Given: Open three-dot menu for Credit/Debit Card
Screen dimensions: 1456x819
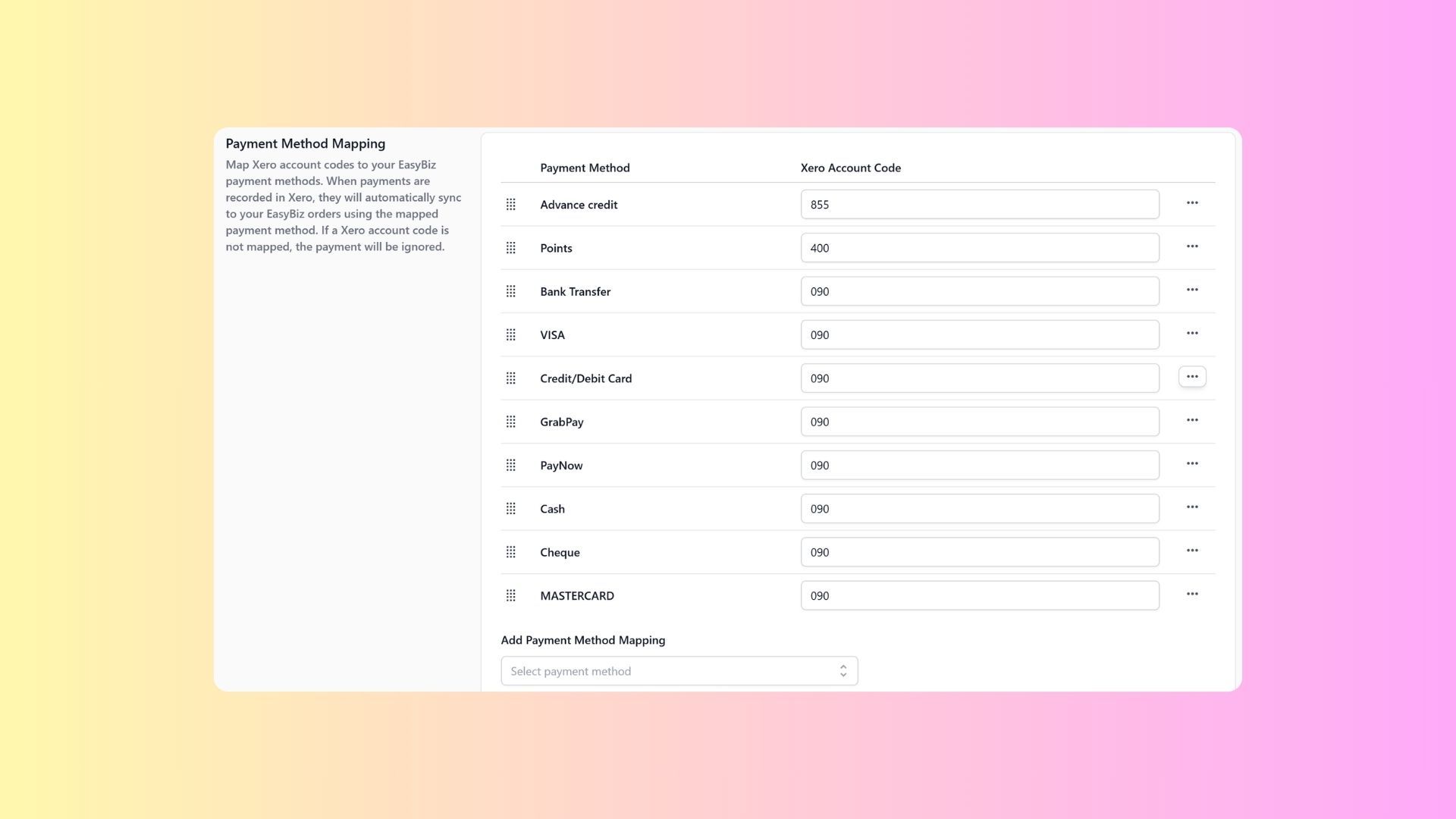Looking at the screenshot, I should tap(1192, 377).
